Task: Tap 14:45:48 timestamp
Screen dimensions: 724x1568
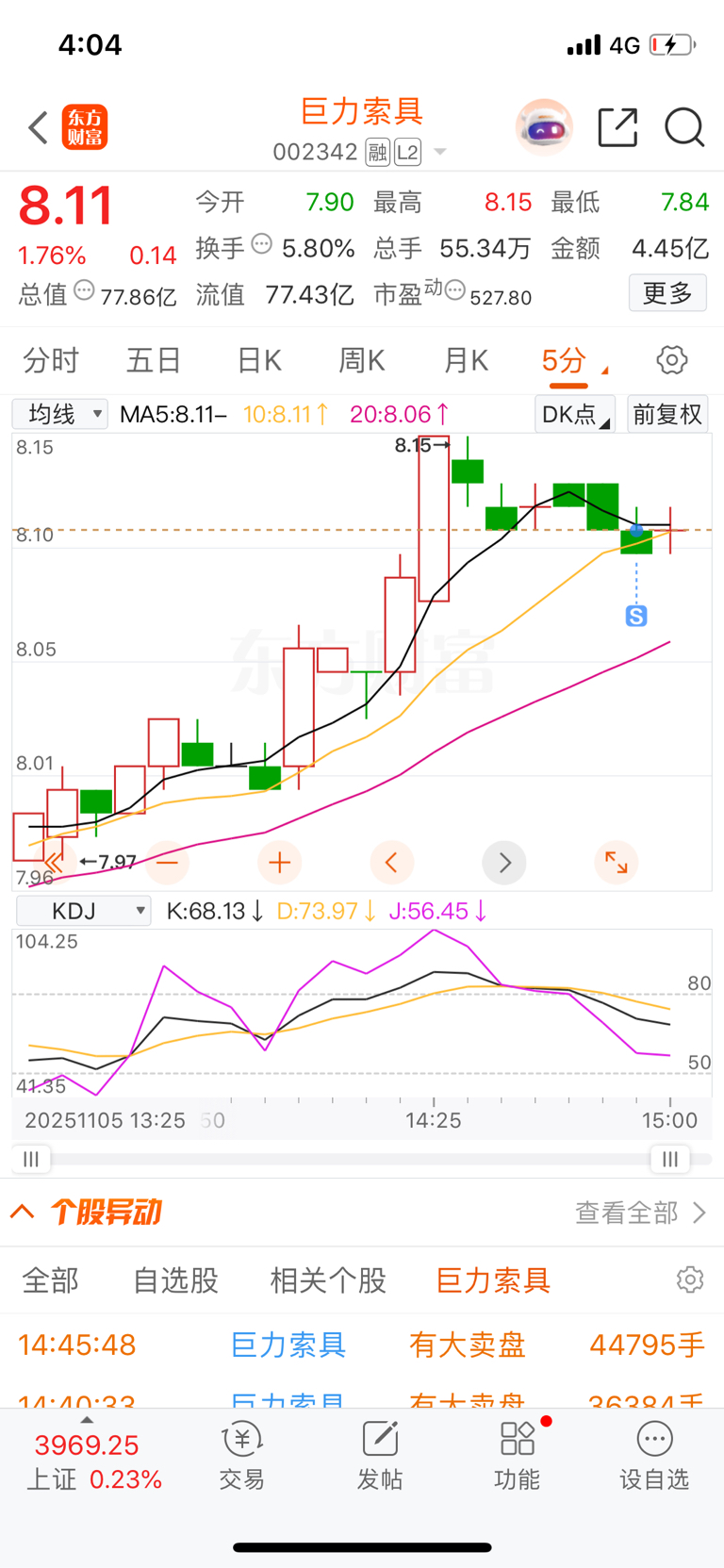Action: [x=76, y=1345]
